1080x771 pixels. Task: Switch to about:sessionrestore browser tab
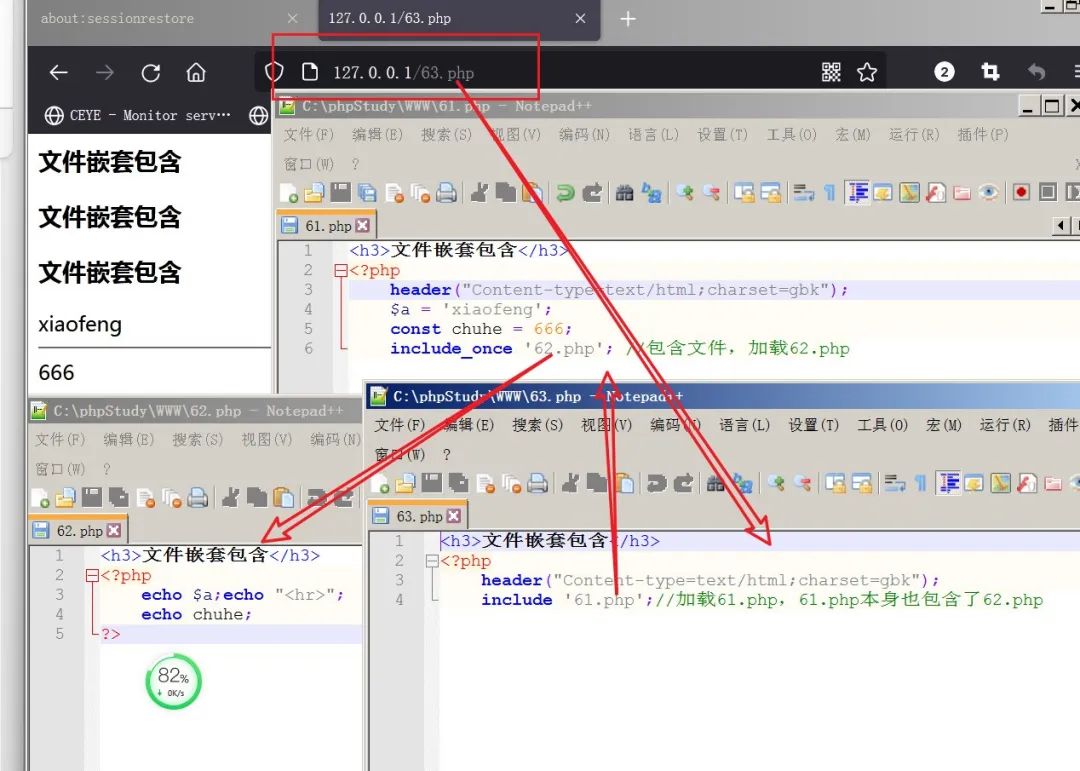(117, 19)
